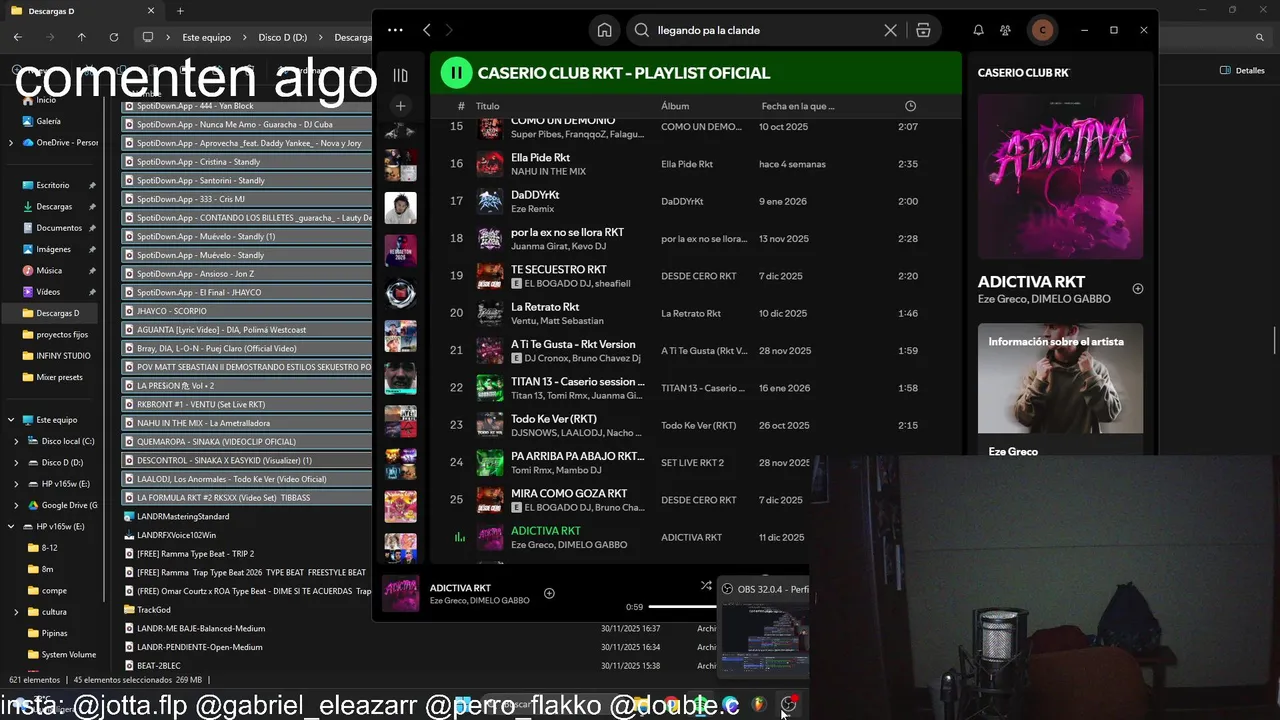The width and height of the screenshot is (1280, 720).
Task: Open artist link Eze Greco, DIMELO GABBO in track row
Action: [569, 545]
